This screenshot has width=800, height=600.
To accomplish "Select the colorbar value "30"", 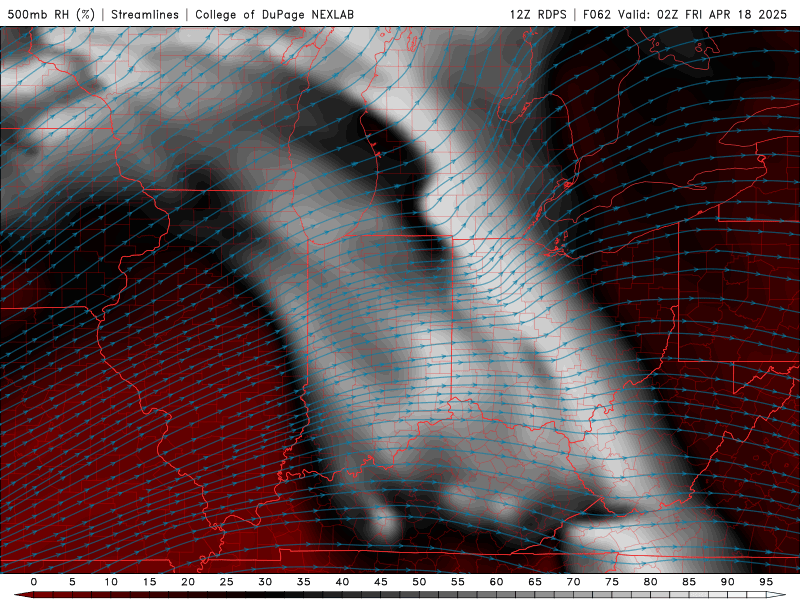I will (x=265, y=582).
